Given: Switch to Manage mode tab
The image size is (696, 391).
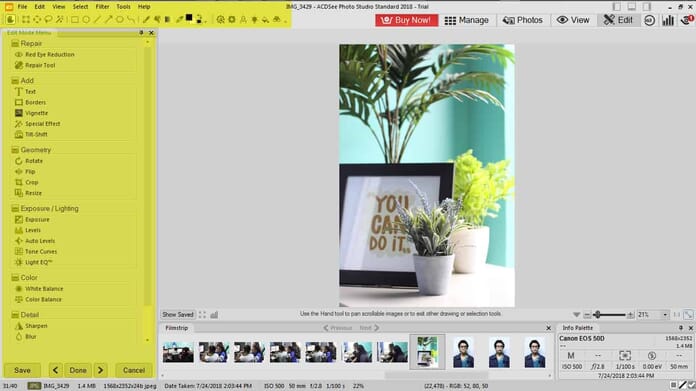Looking at the screenshot, I should [467, 20].
